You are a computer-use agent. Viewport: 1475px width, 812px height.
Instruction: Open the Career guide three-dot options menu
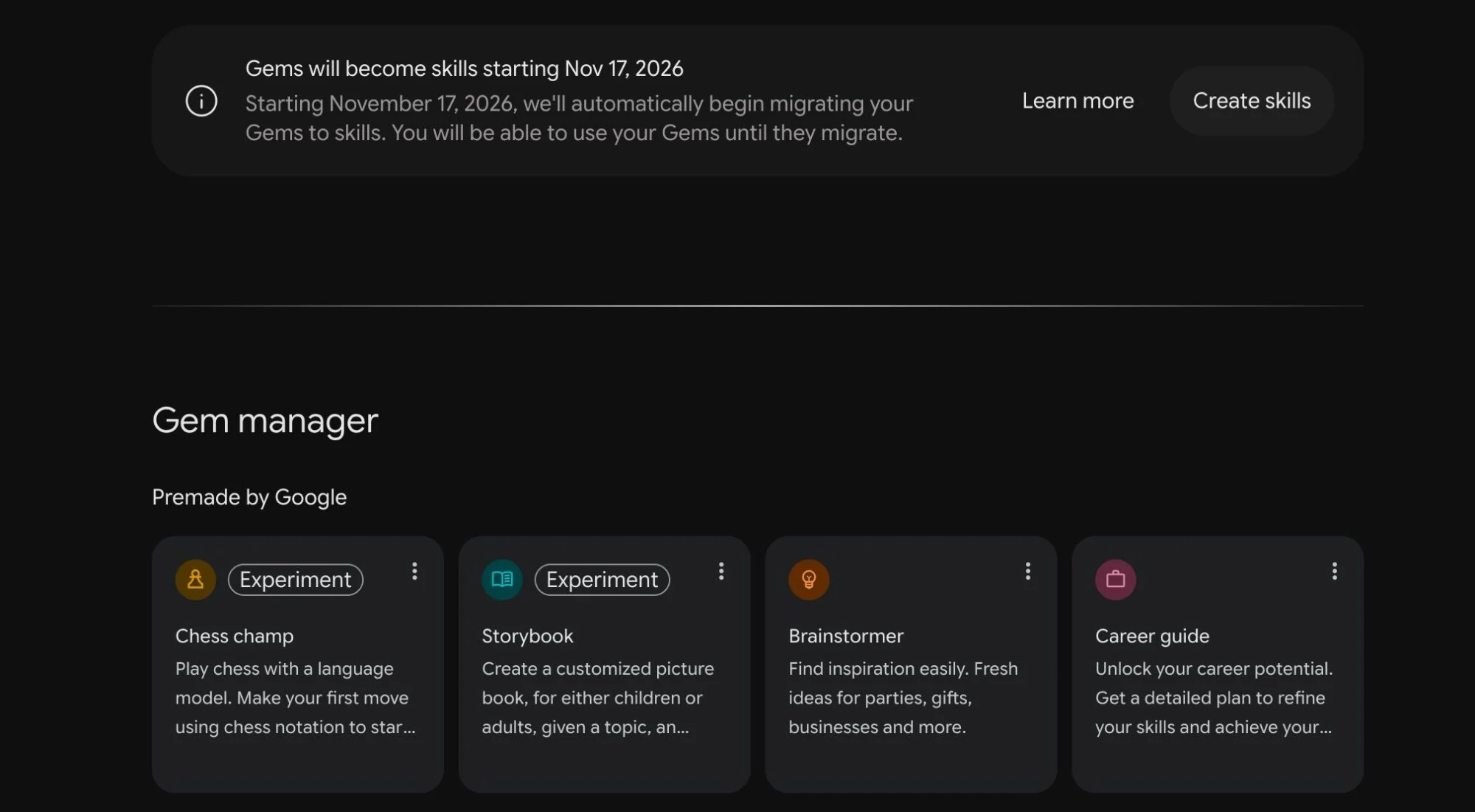pyautogui.click(x=1335, y=572)
